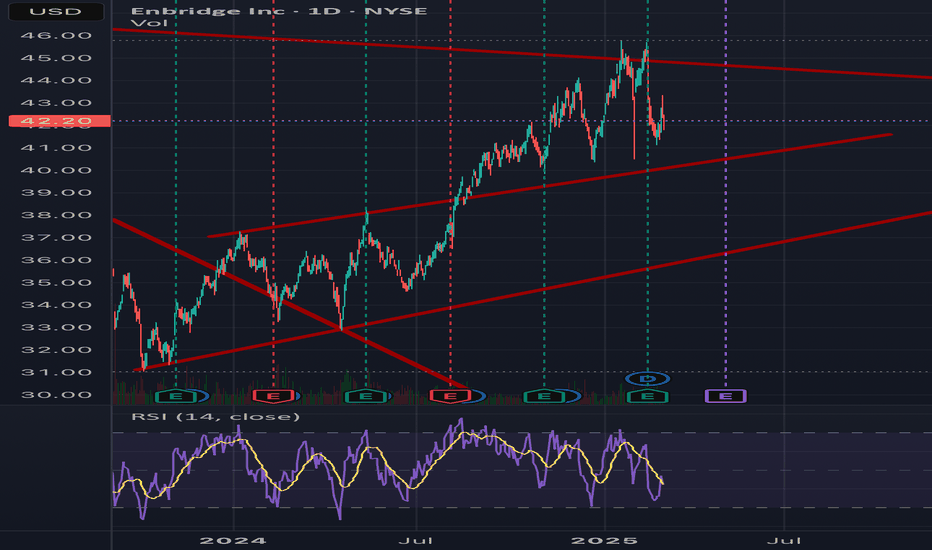
Task: Open the green earnings E marker just before 2025
Action: tap(544, 396)
